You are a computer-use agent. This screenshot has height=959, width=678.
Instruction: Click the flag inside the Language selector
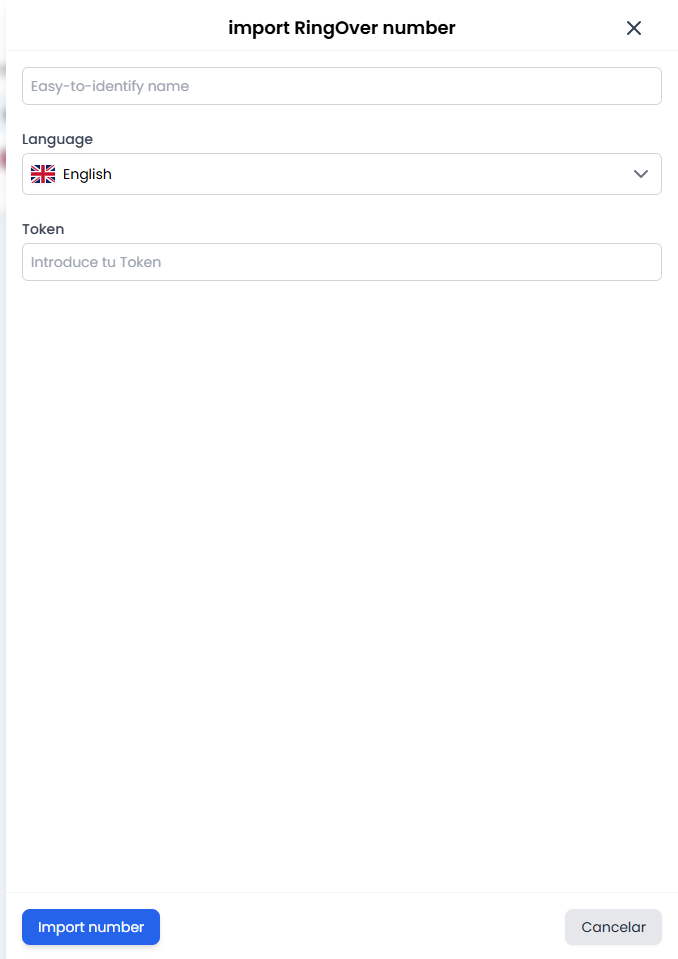[42, 173]
